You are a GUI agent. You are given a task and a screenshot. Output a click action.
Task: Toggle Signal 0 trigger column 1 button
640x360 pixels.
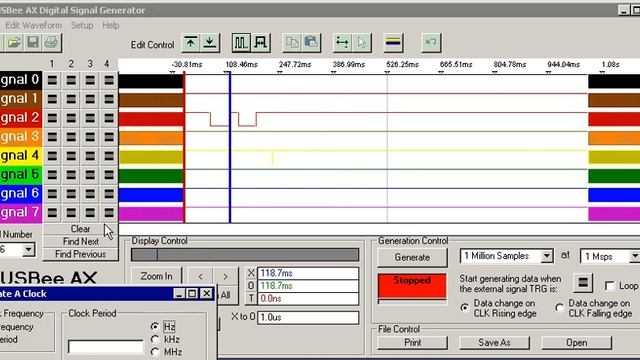tap(52, 80)
